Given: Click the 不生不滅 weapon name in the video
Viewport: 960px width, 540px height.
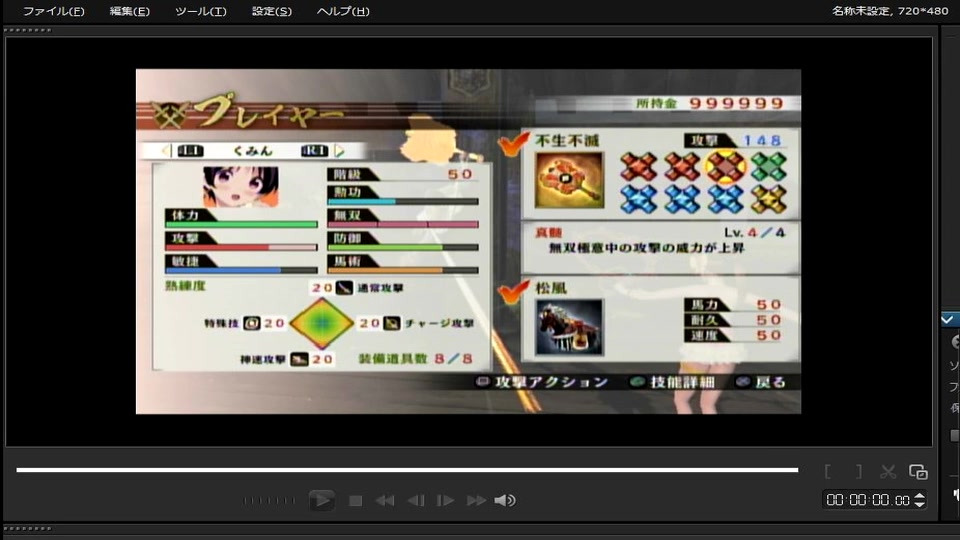Looking at the screenshot, I should pos(567,141).
